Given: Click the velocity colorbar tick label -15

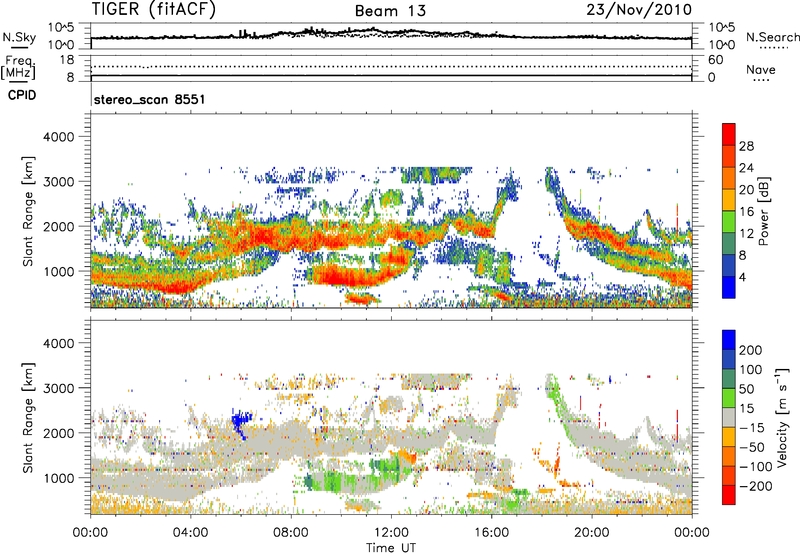Looking at the screenshot, I should tap(751, 427).
